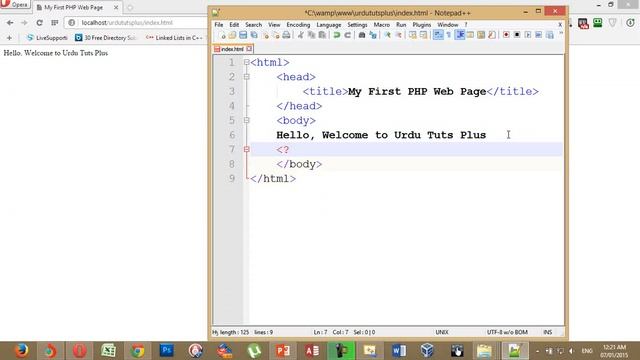The width and height of the screenshot is (640, 360).
Task: Click the Print toolbar icon
Action: pyautogui.click(x=286, y=35)
